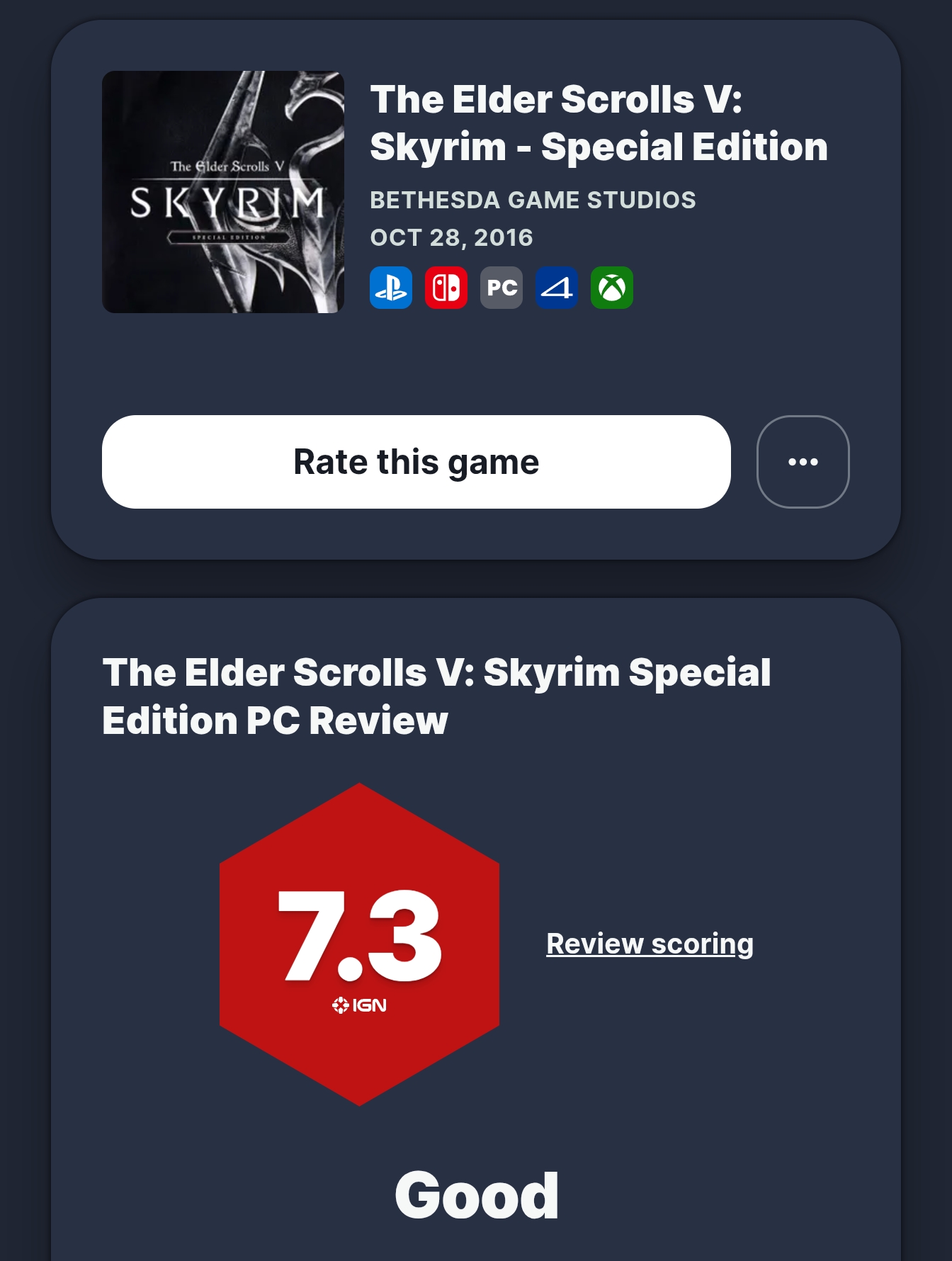
Task: Select the PC platform badge
Action: pyautogui.click(x=501, y=288)
